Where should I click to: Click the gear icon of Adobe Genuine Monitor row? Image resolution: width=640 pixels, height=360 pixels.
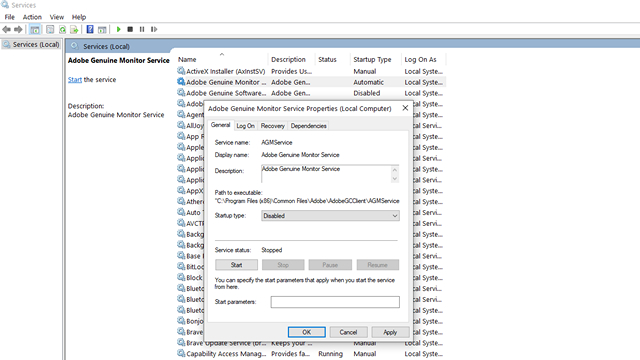click(181, 82)
